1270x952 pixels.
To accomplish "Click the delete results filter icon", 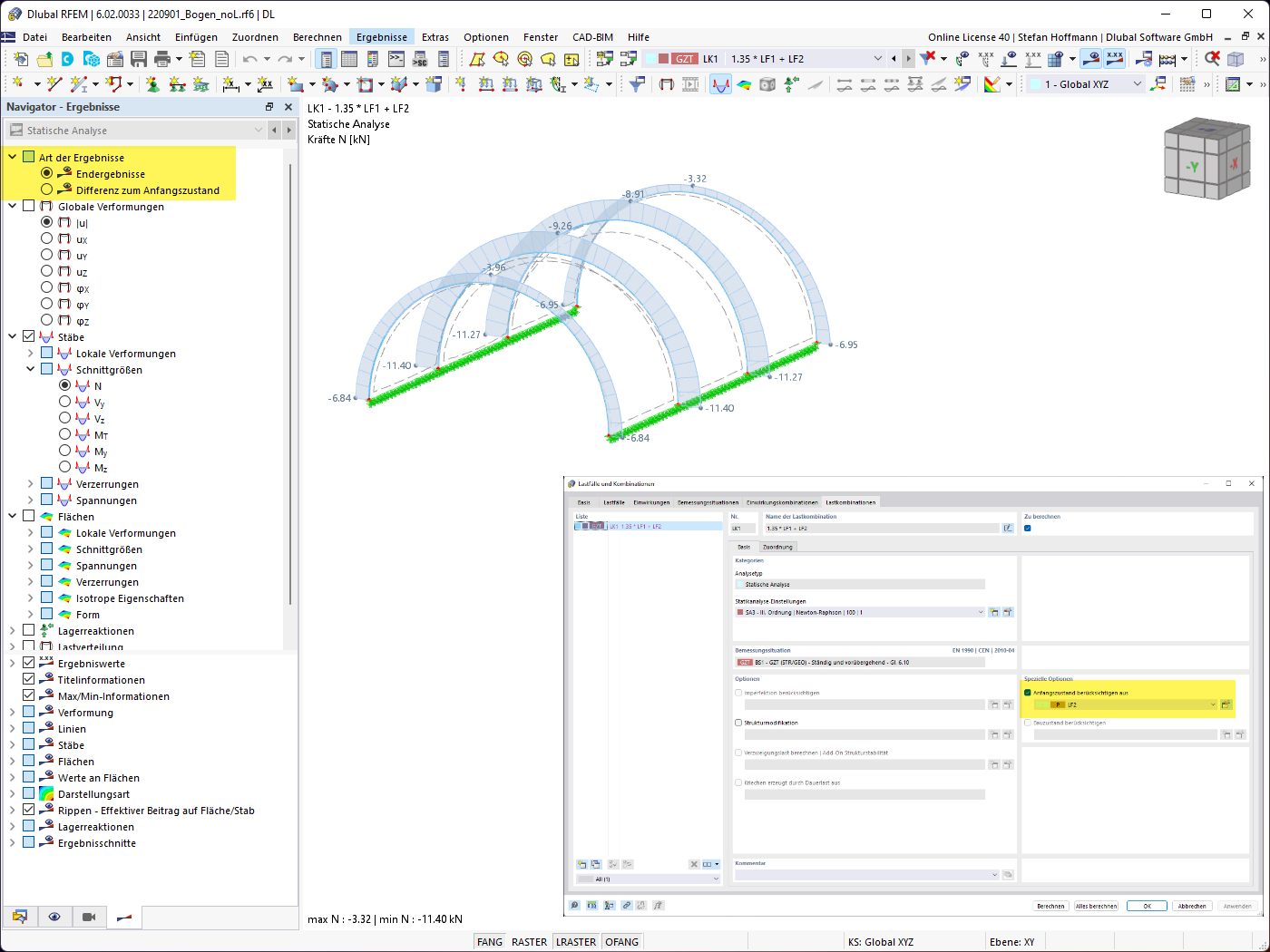I will [x=927, y=59].
